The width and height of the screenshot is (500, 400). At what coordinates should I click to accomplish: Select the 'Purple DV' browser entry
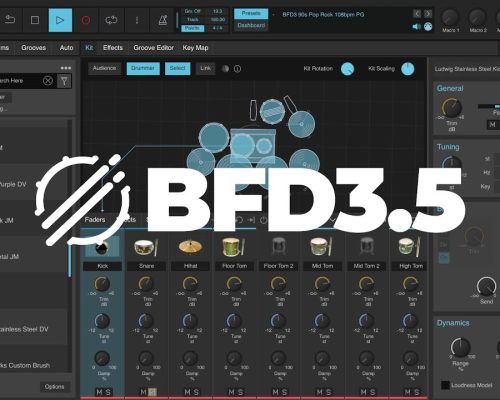[33, 184]
